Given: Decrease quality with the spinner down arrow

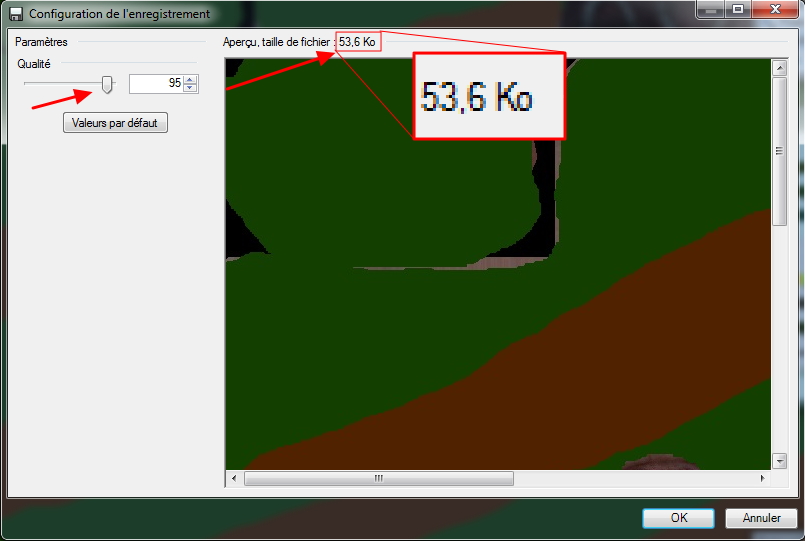Looking at the screenshot, I should [190, 88].
